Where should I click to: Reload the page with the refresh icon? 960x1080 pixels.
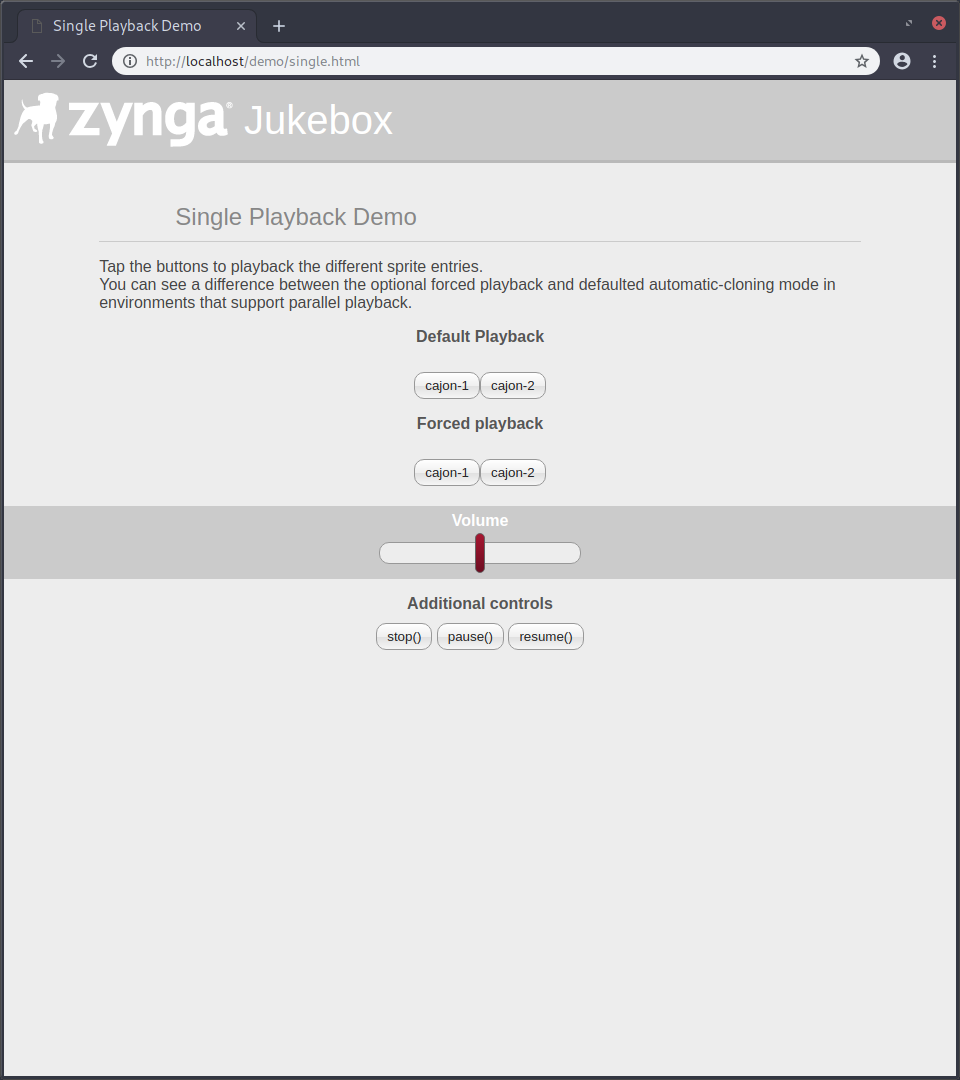click(x=90, y=61)
